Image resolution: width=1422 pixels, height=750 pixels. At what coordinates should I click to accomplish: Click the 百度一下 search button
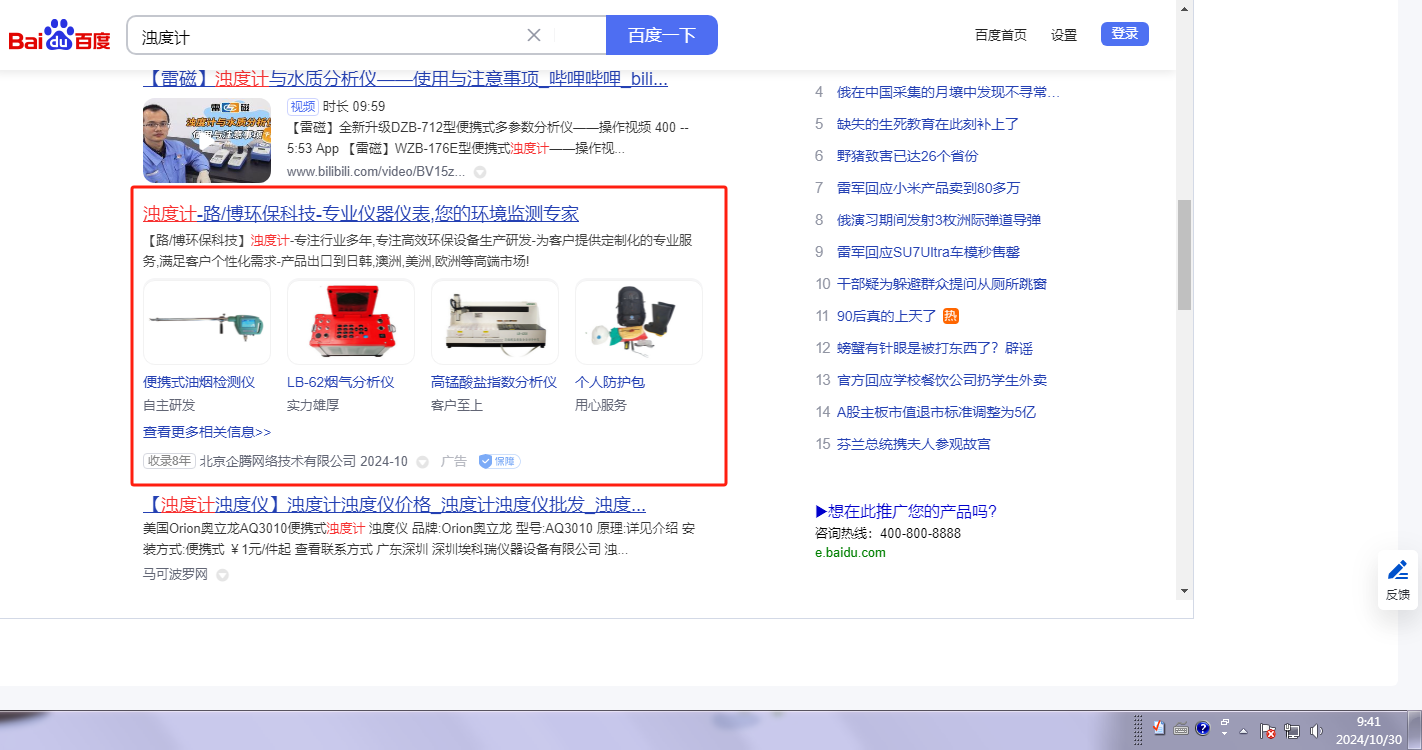click(661, 35)
